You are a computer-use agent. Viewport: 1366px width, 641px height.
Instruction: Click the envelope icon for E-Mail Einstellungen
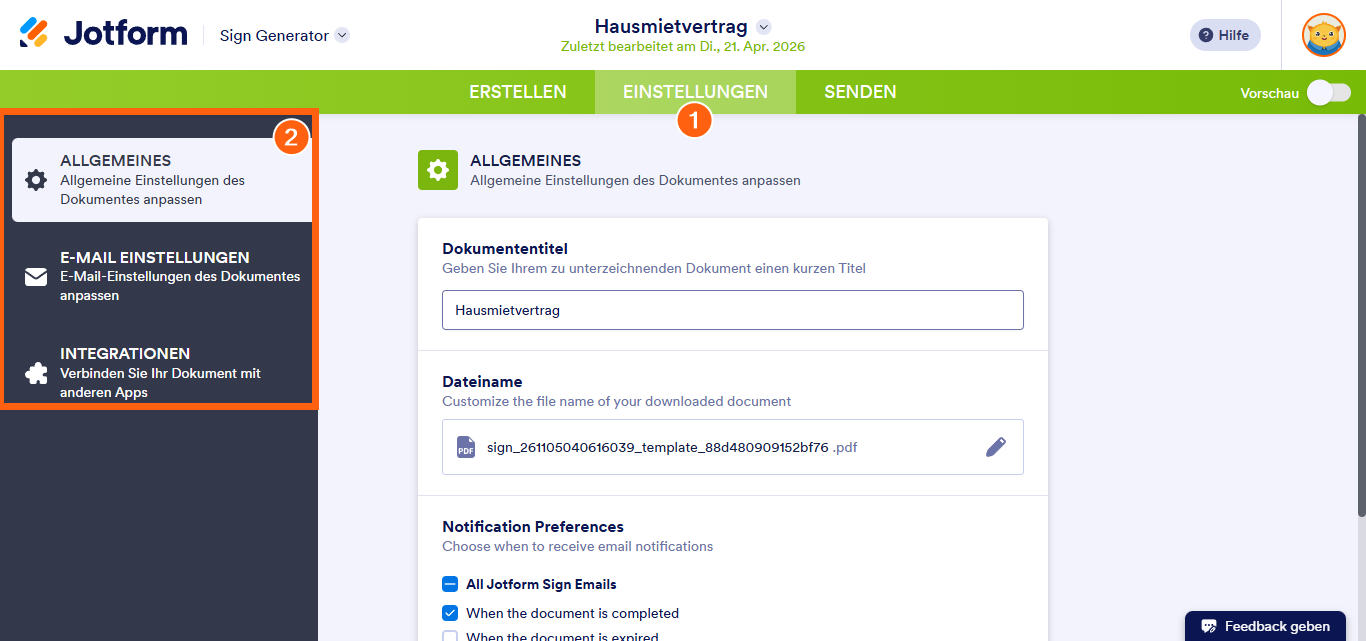[x=36, y=277]
